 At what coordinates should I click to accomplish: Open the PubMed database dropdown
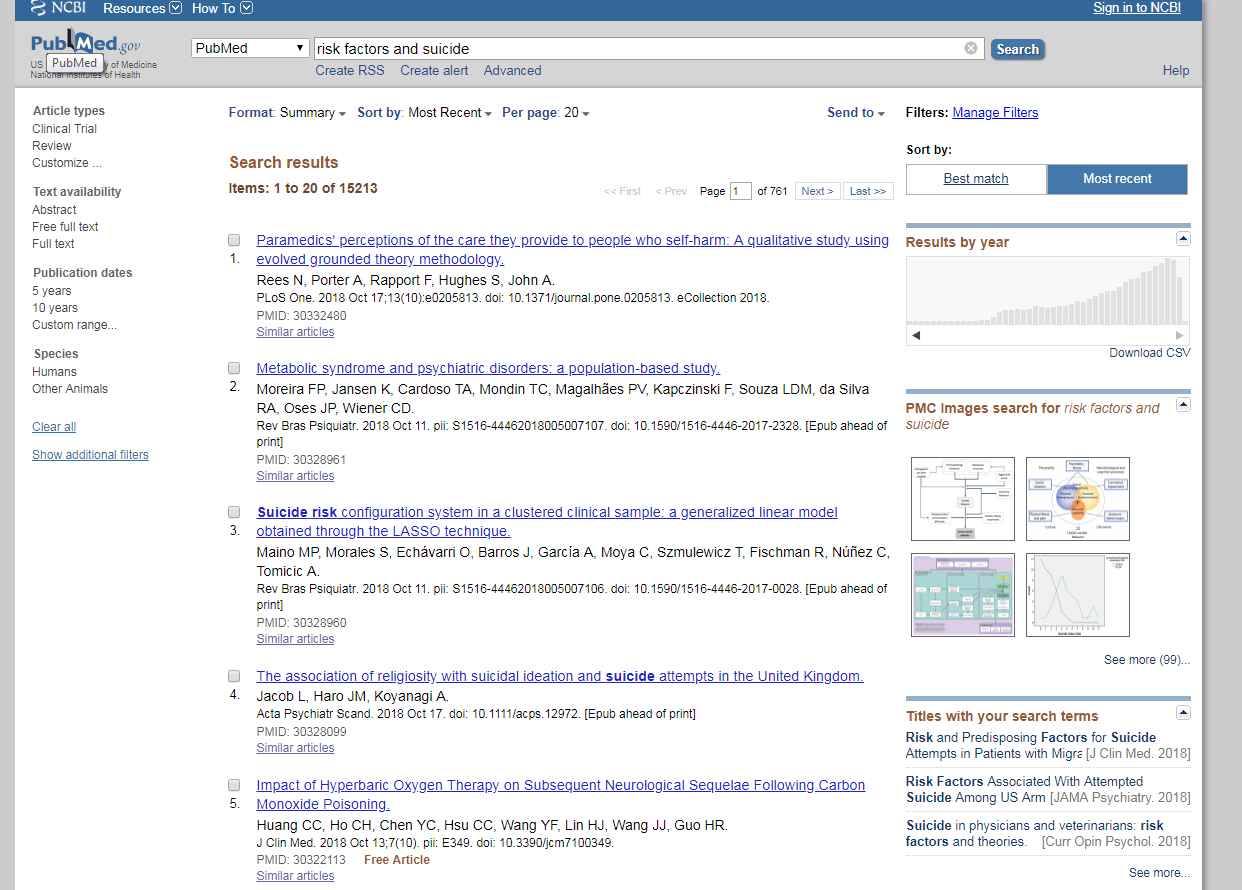(x=250, y=48)
